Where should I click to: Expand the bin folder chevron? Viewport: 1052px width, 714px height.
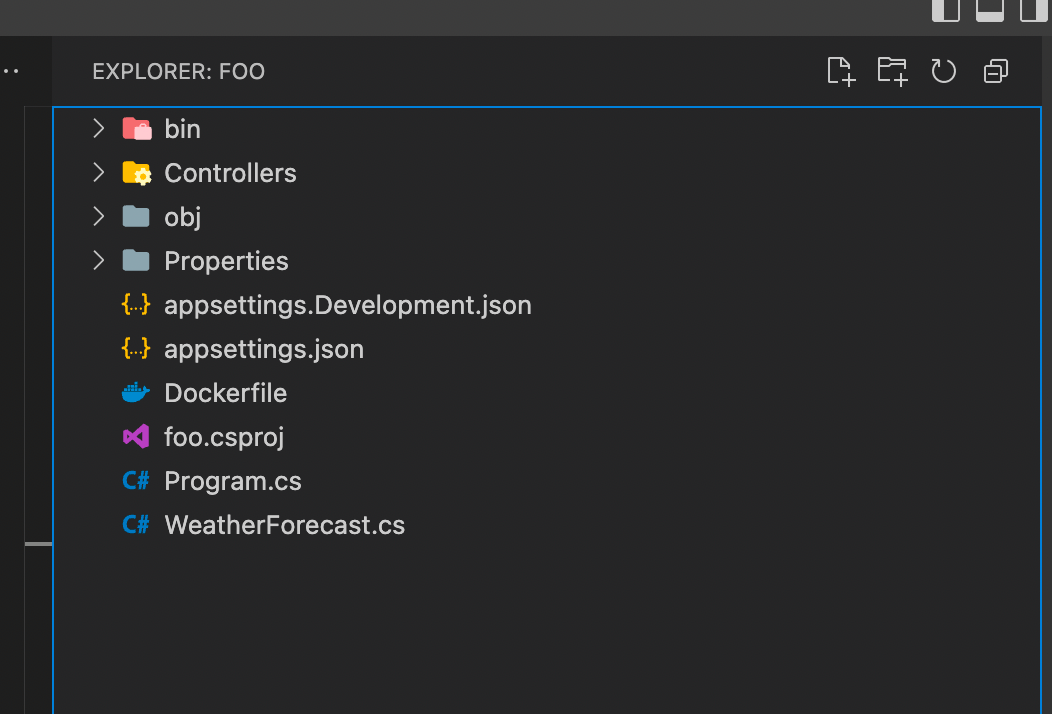(x=98, y=128)
